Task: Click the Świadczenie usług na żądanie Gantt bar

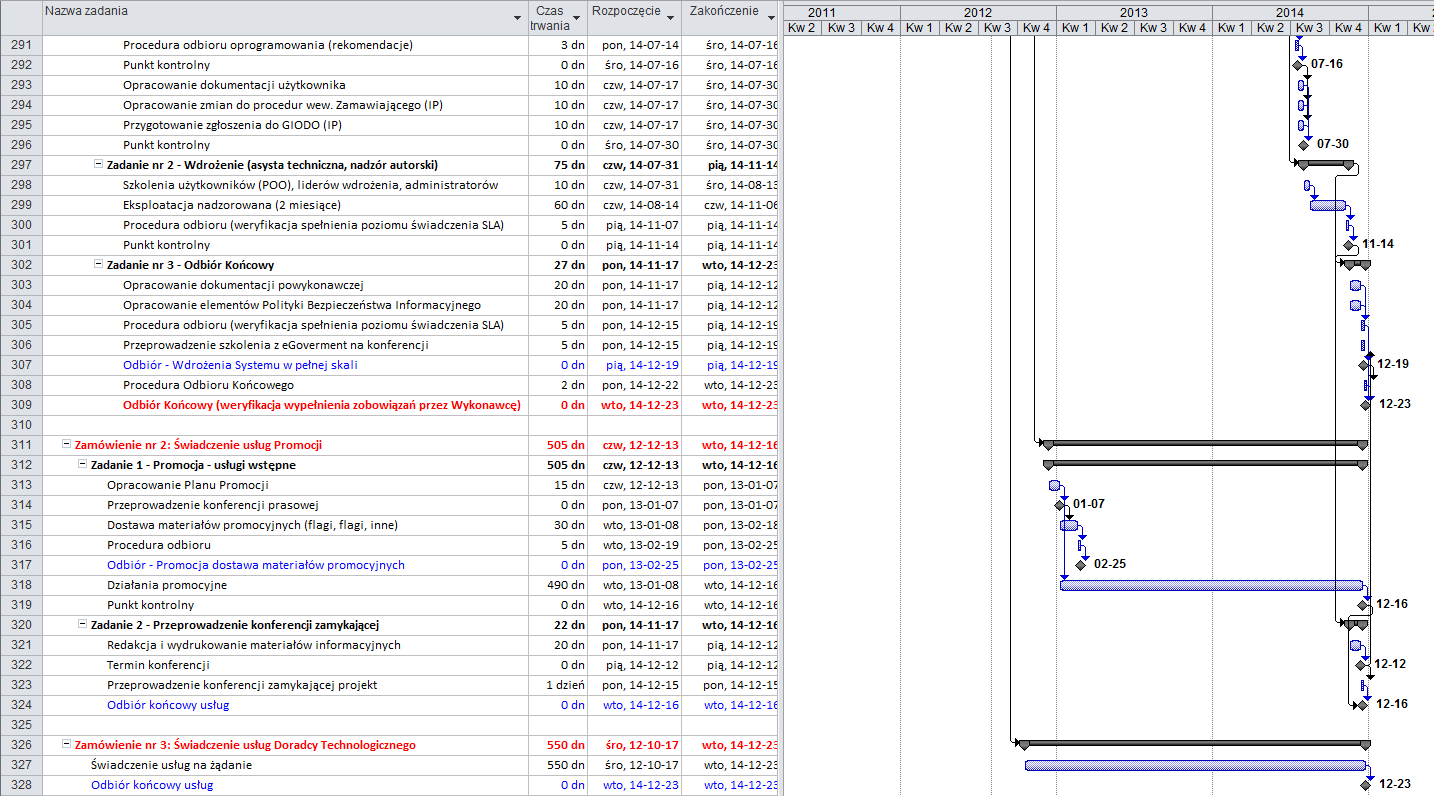Action: [x=1195, y=765]
